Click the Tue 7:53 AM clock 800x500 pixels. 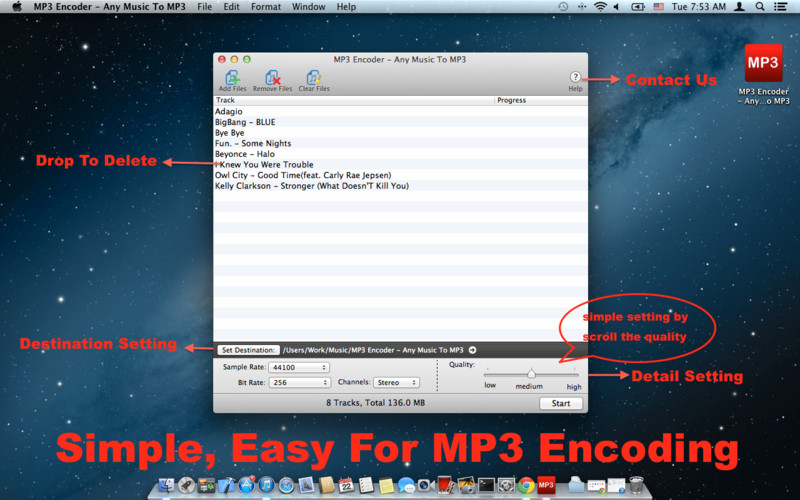698,7
